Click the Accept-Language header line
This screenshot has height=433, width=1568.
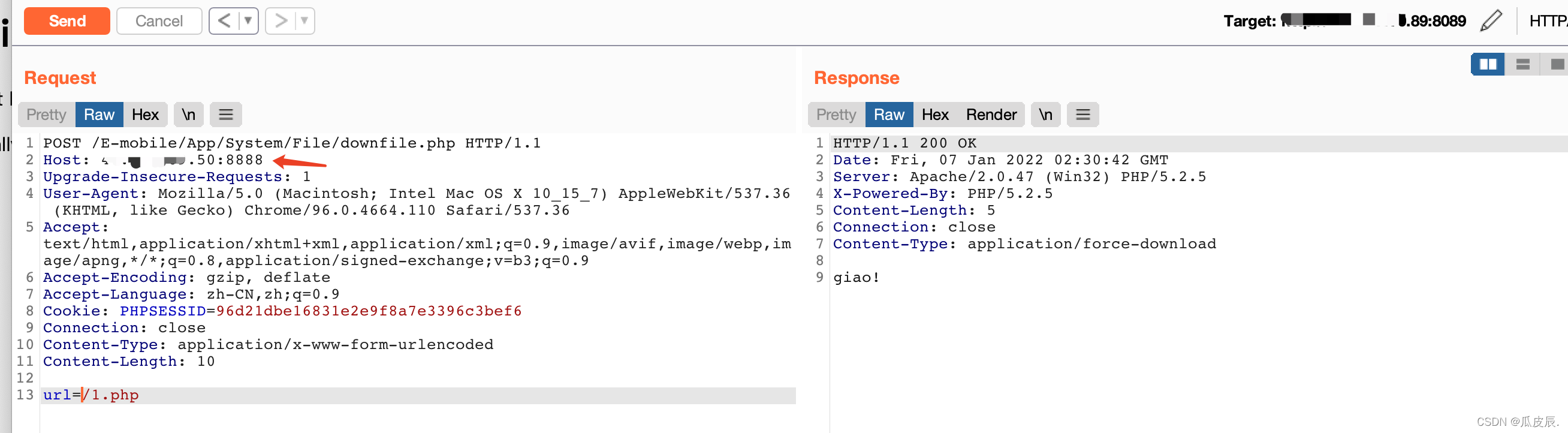[191, 294]
